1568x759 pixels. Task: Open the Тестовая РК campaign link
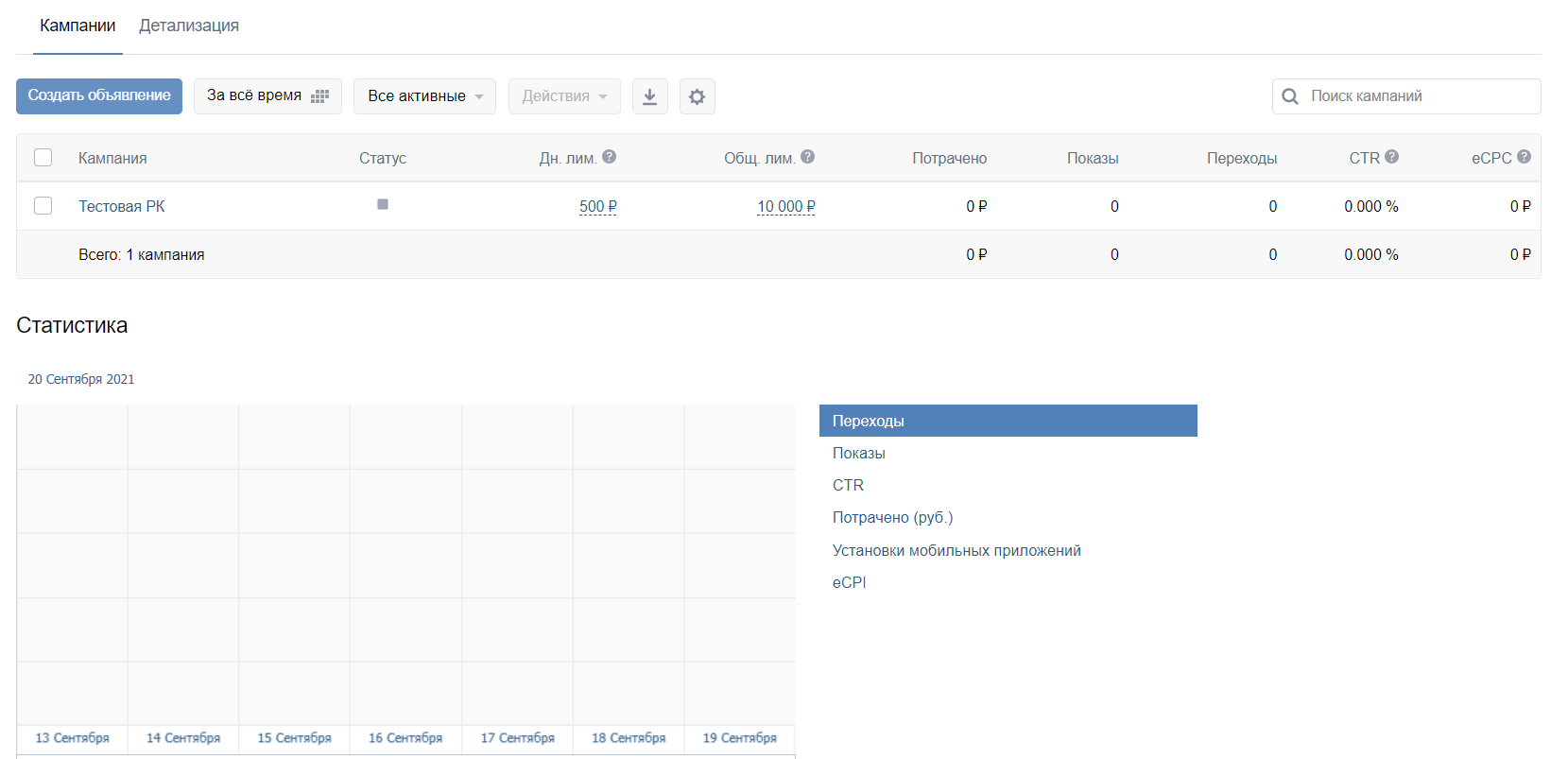[122, 206]
